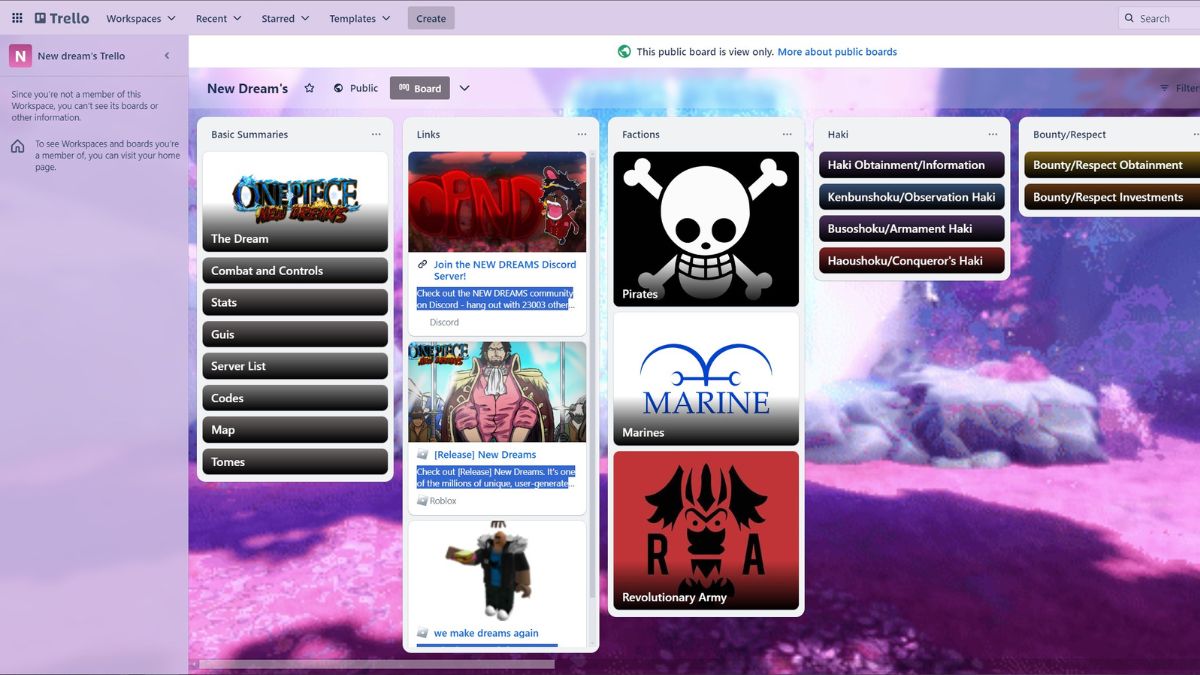Viewport: 1200px width, 675px height.
Task: Collapse the workspace sidebar with the chevron
Action: click(168, 56)
